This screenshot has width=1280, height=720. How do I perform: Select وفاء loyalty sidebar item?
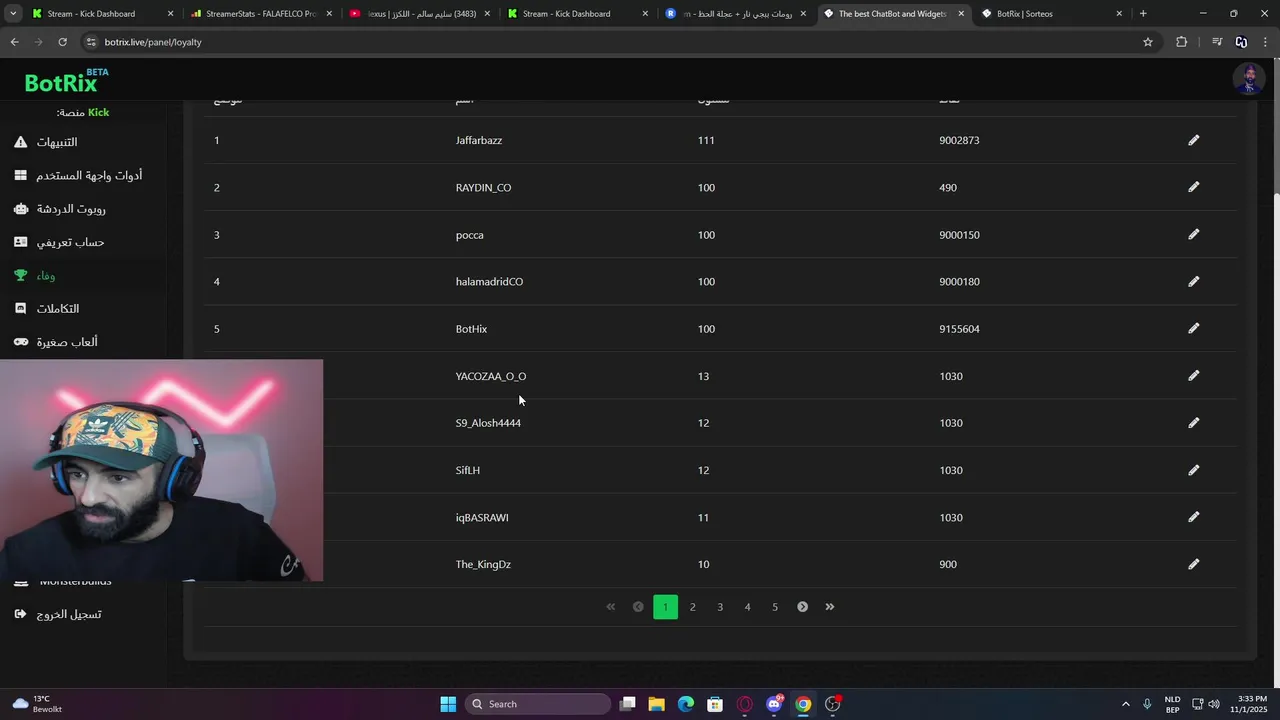pos(35,275)
